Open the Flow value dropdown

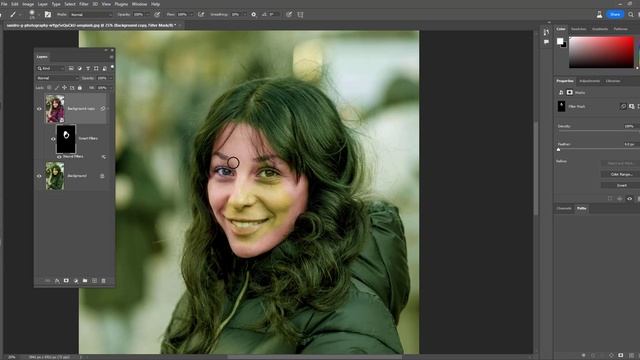pos(191,14)
